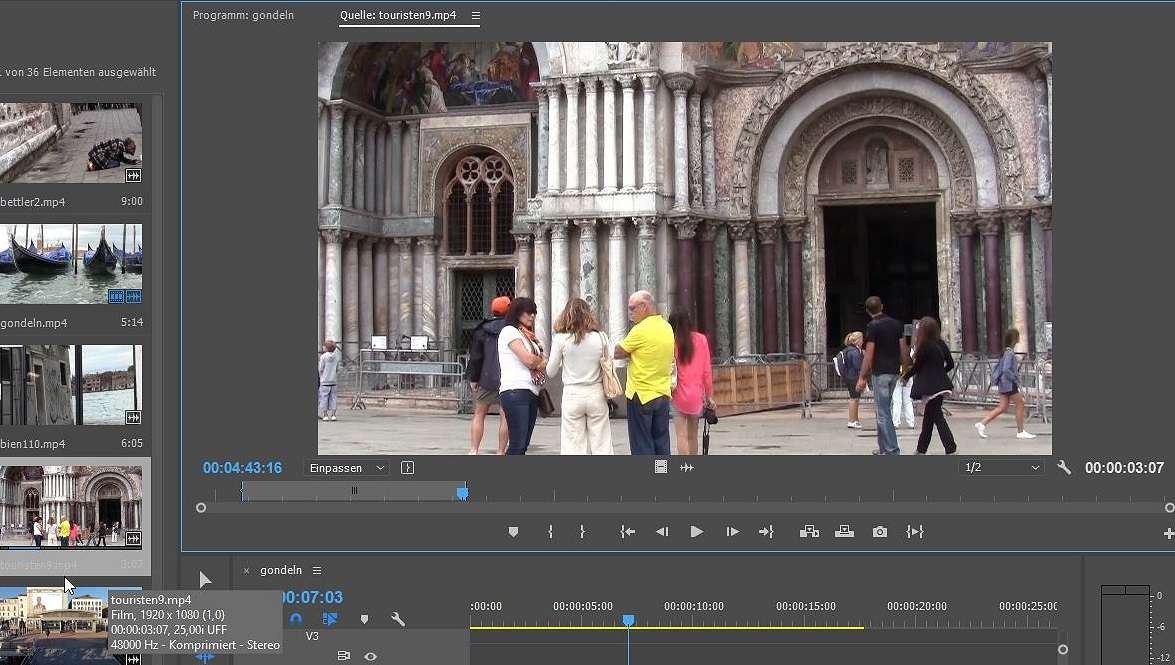Go to the Out point of the clip

(x=766, y=532)
